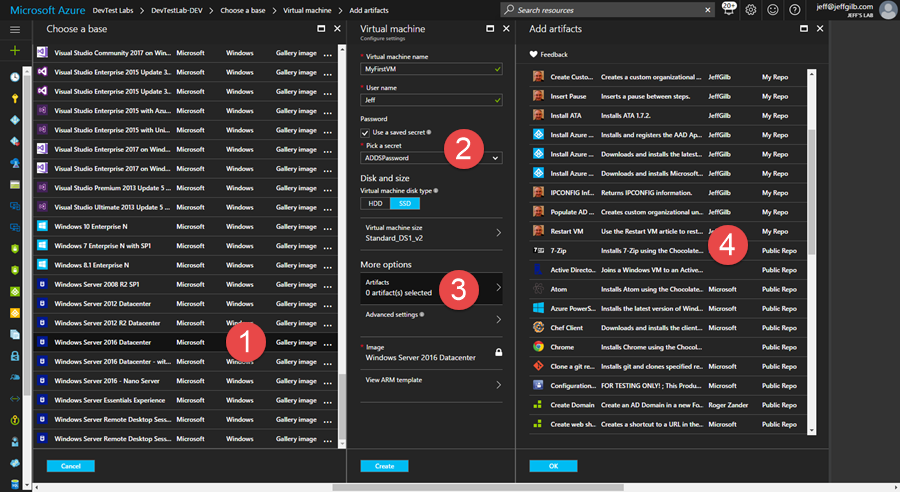Select Create web shortcut artifact
Screen dimensions: 900x492
(x=668, y=424)
